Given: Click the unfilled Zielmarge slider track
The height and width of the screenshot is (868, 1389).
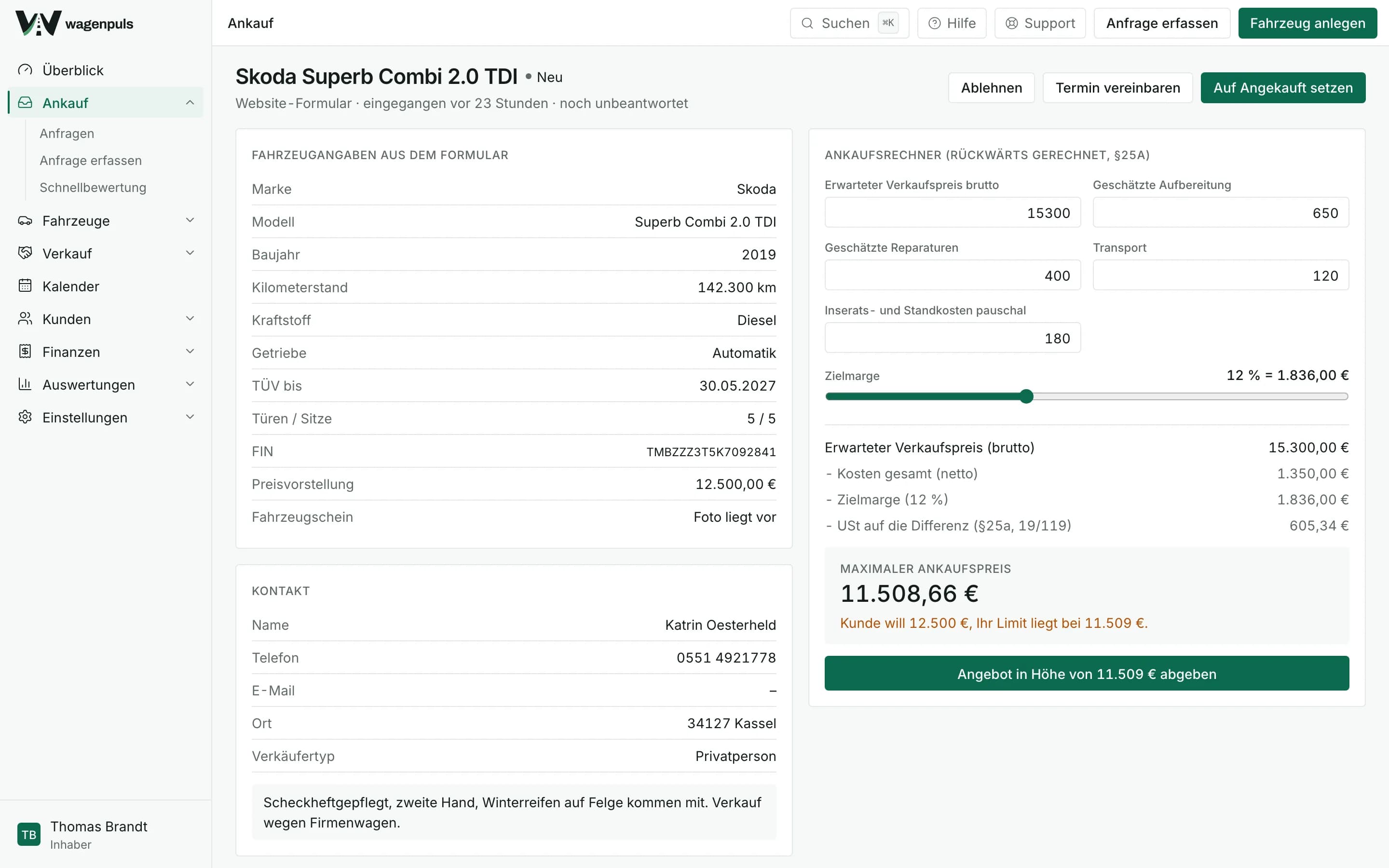Looking at the screenshot, I should 1190,396.
